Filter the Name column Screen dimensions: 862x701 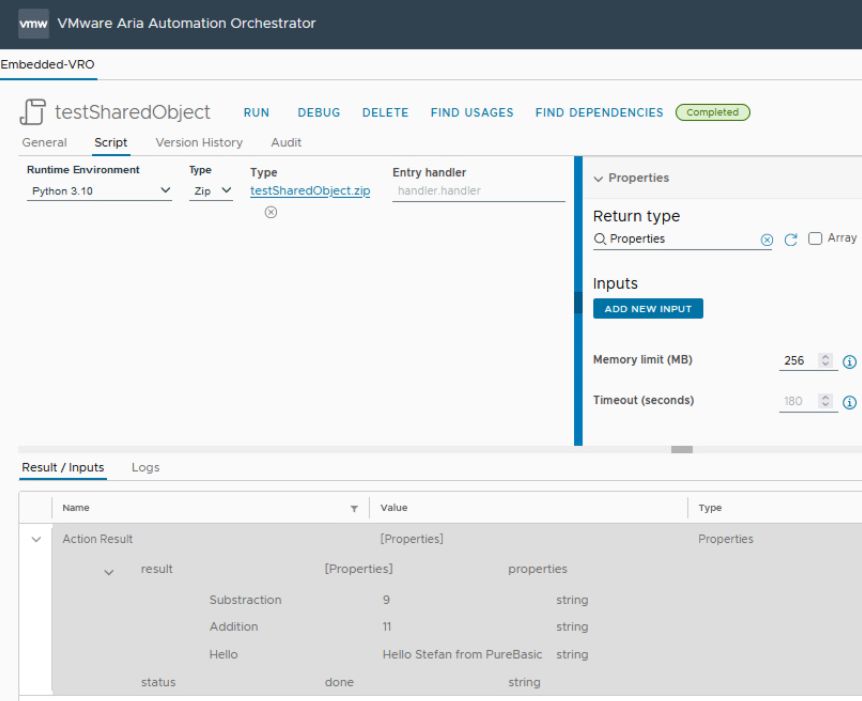(354, 509)
